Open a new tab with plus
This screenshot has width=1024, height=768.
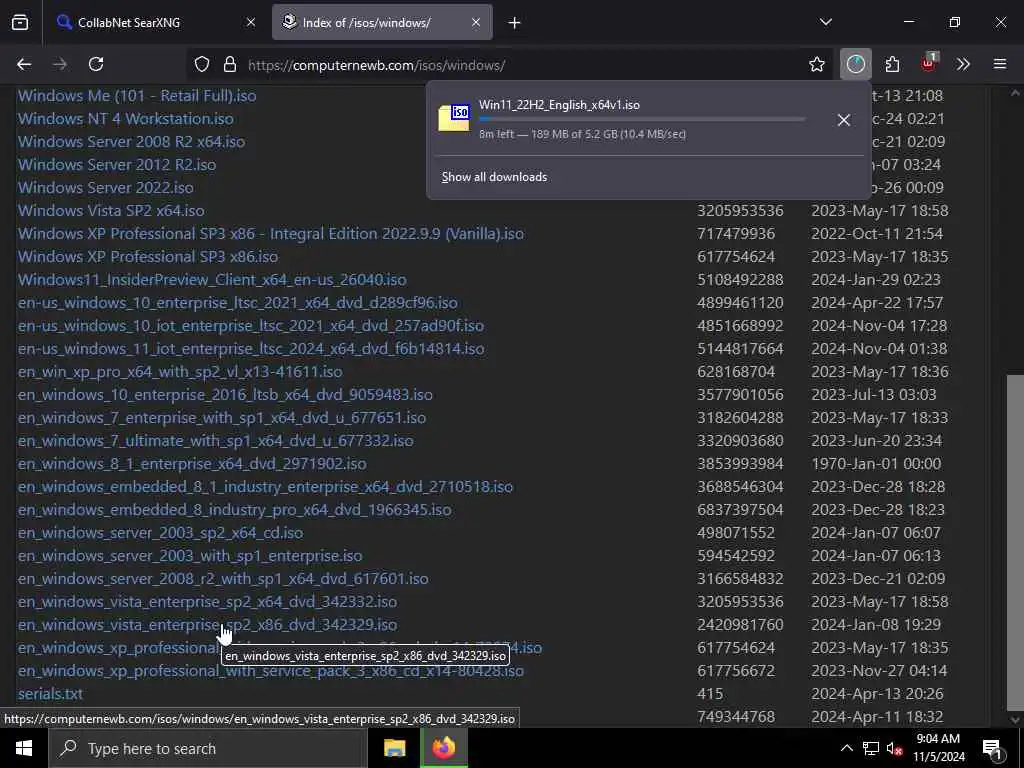click(515, 23)
